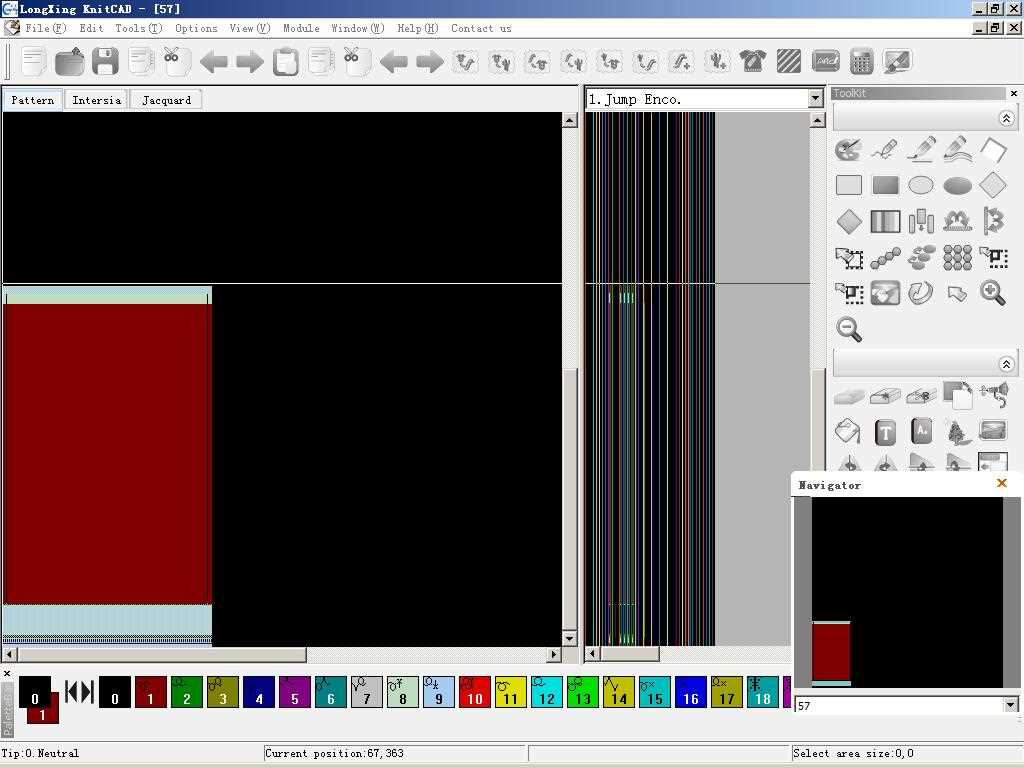The image size is (1024, 768).
Task: Close the color palette bar
Action: (7, 673)
